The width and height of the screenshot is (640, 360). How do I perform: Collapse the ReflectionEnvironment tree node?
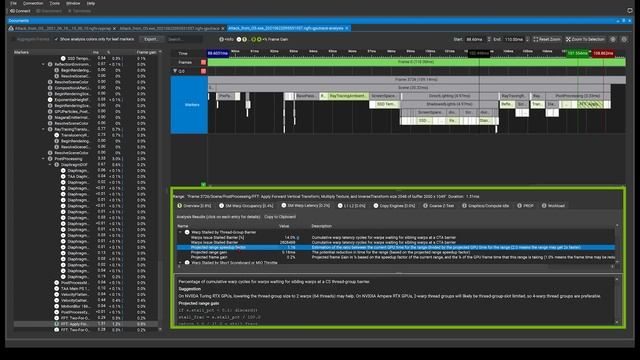[43, 64]
